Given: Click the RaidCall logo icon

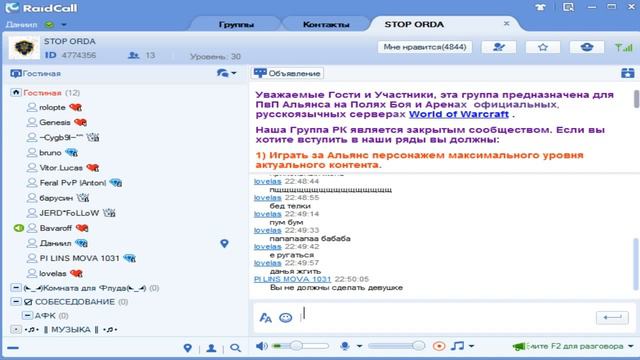Looking at the screenshot, I should pos(12,7).
